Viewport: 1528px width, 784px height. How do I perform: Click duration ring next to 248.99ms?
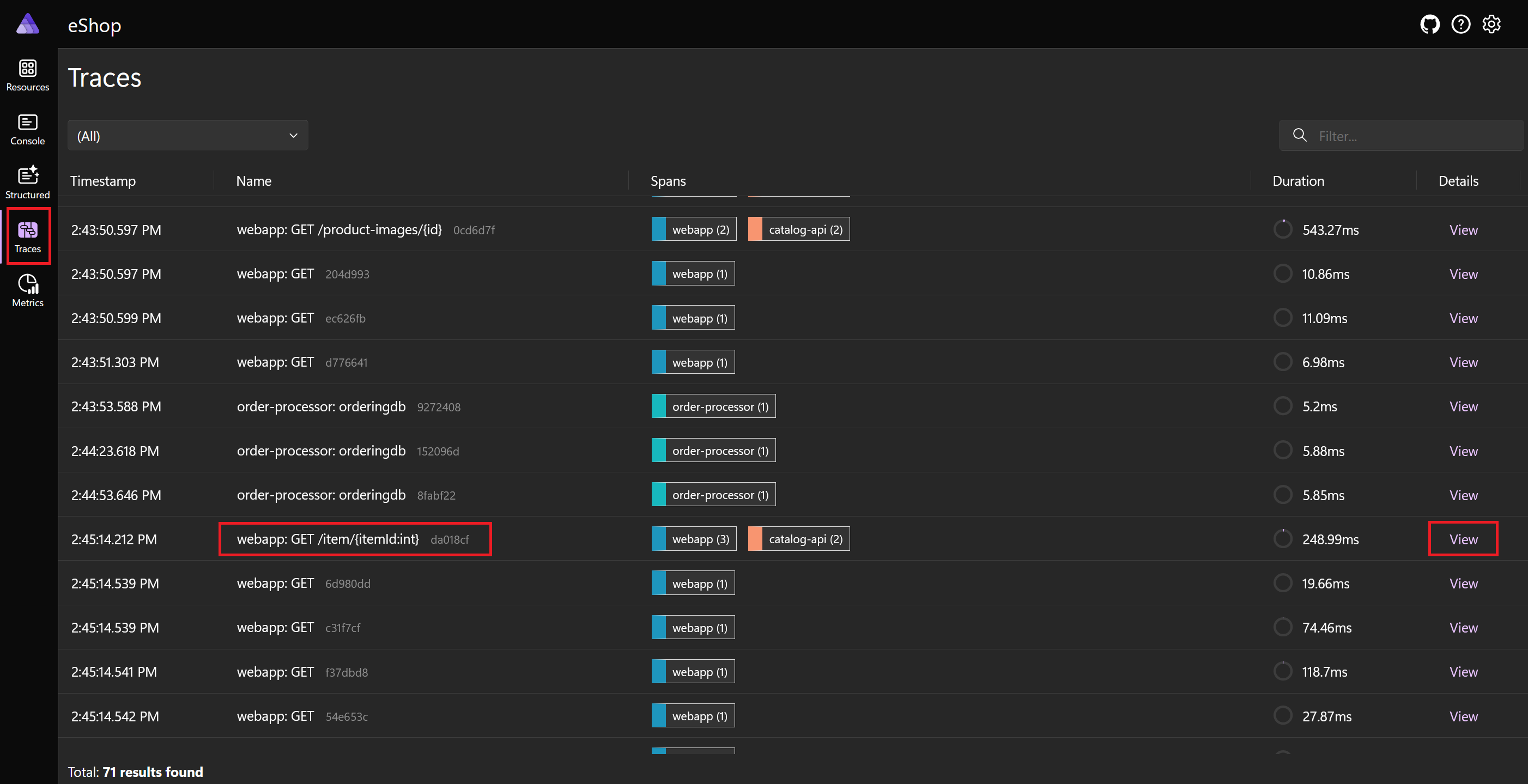tap(1282, 538)
